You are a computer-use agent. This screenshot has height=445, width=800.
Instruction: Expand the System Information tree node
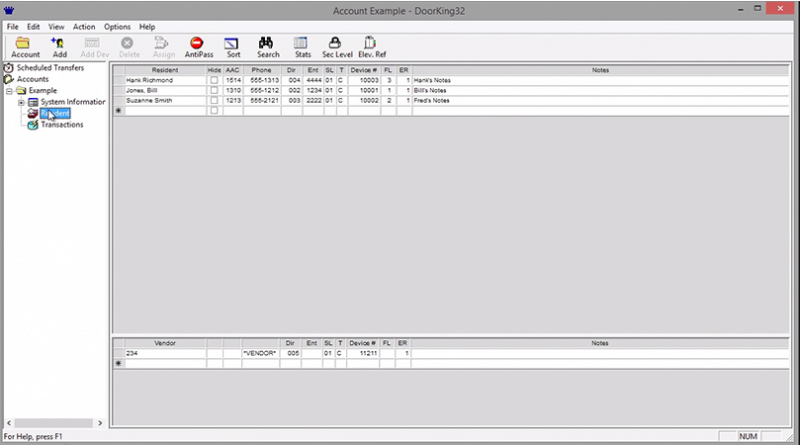coord(21,102)
